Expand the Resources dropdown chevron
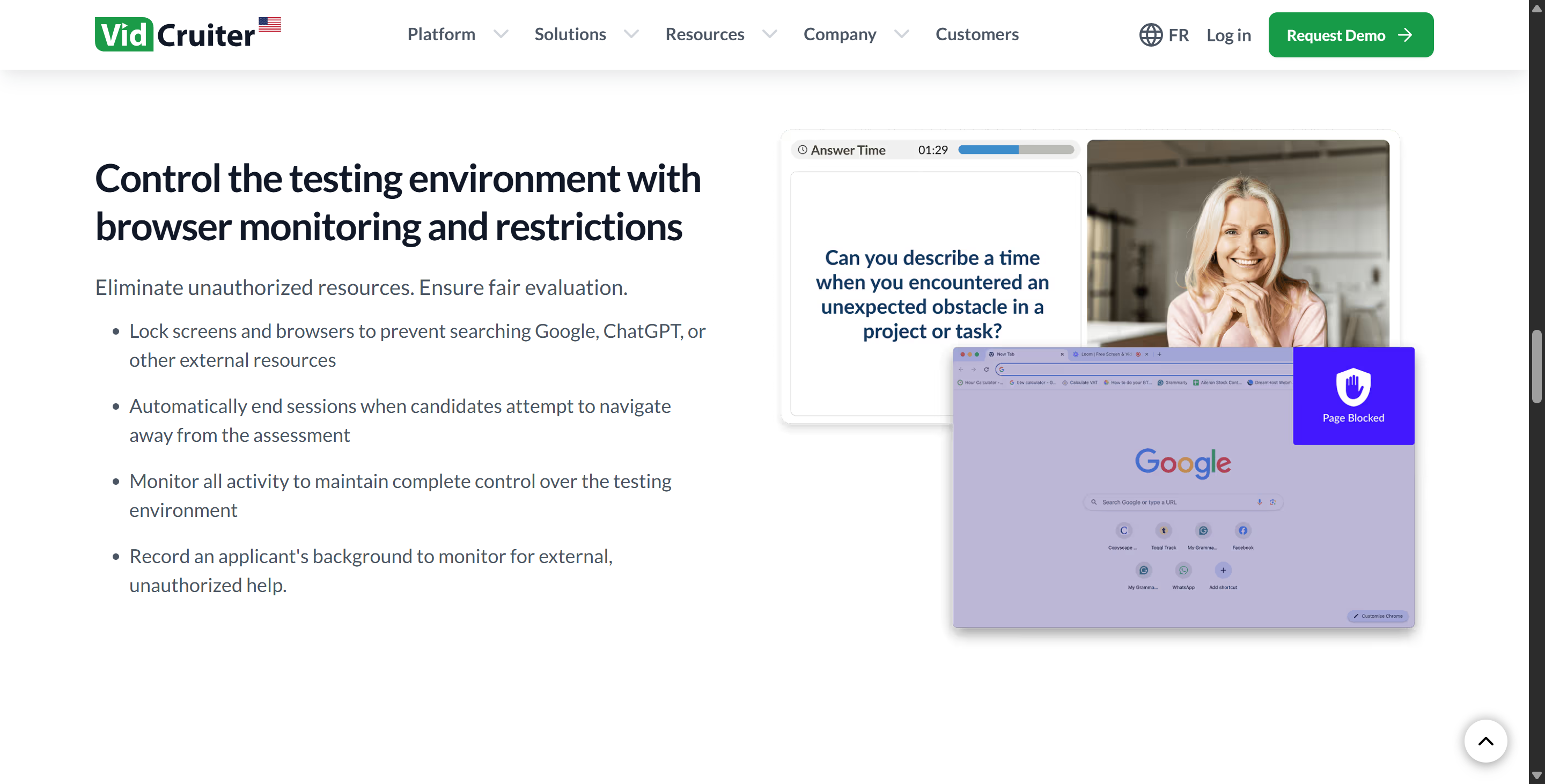Screen dimensions: 1545x784 coord(769,35)
